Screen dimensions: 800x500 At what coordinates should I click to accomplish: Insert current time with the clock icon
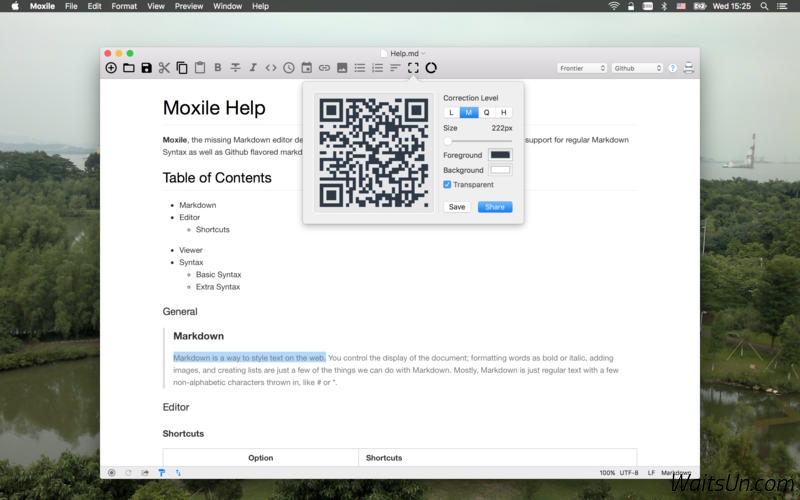(x=289, y=68)
